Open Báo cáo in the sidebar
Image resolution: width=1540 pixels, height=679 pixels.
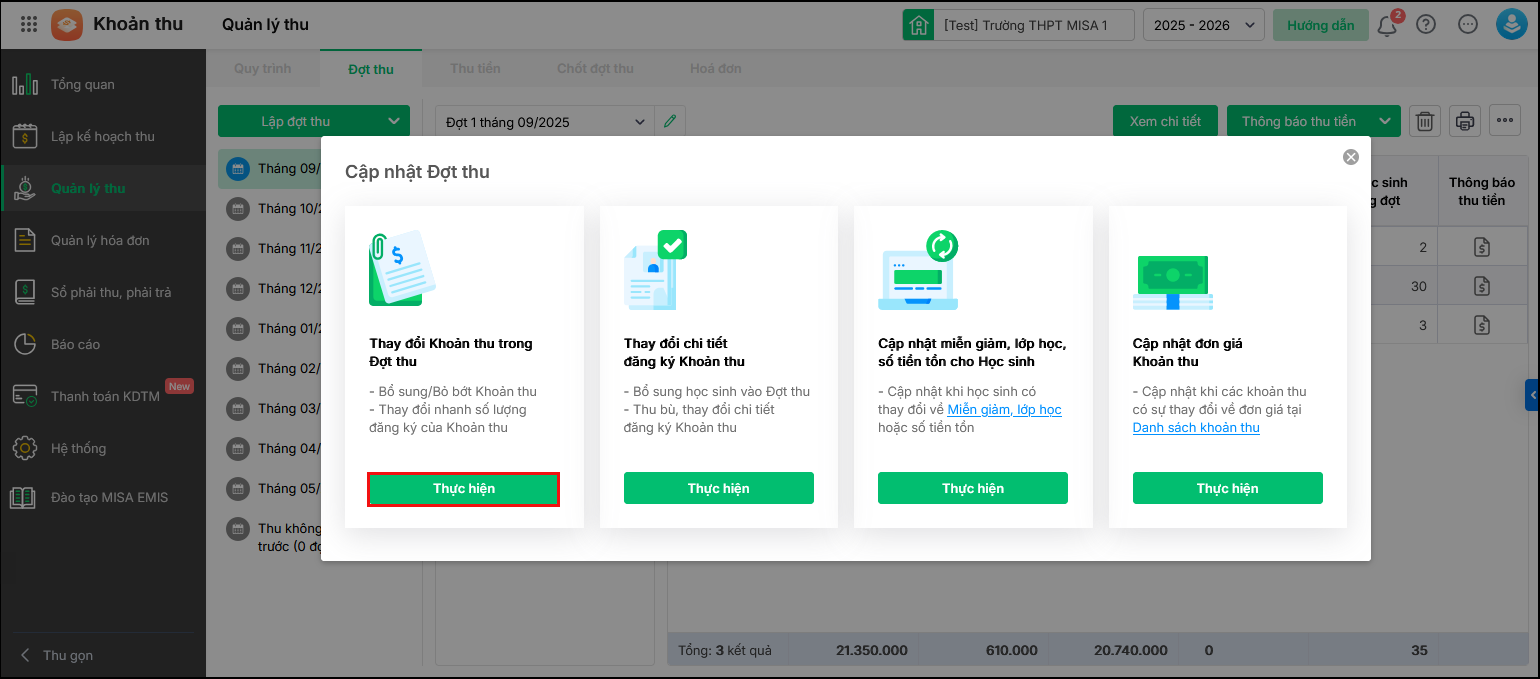76,344
